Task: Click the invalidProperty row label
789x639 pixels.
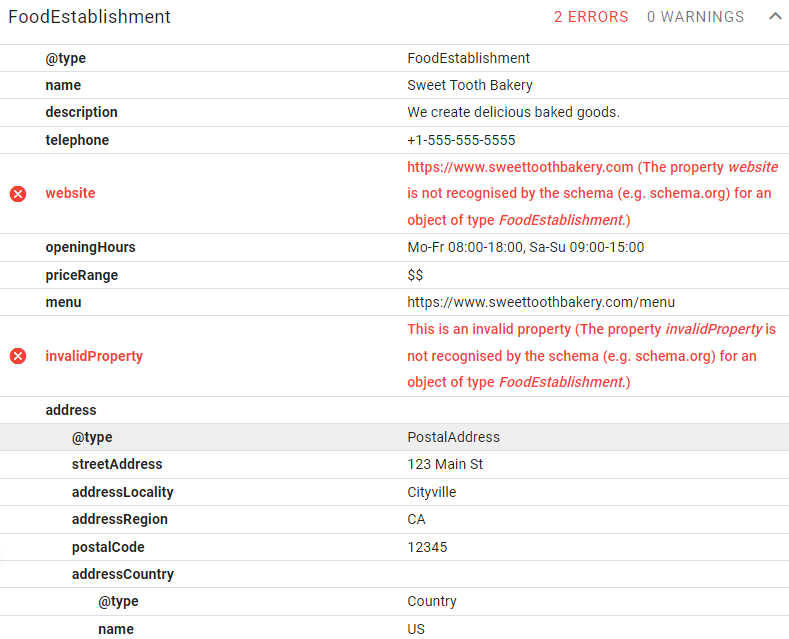Action: 94,356
